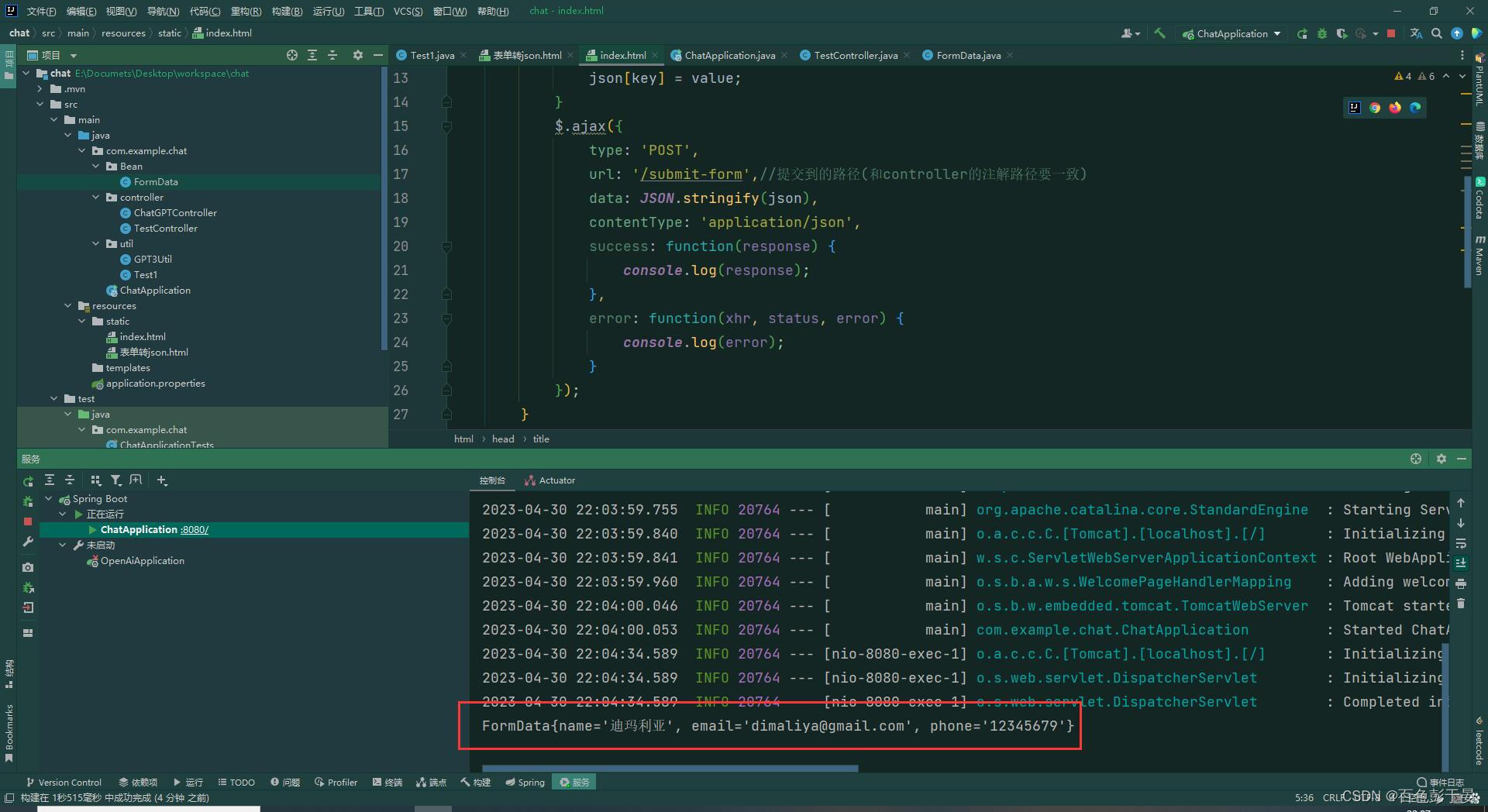
Task: Open the :8080/ link next to ChatApplication
Action: click(x=195, y=530)
